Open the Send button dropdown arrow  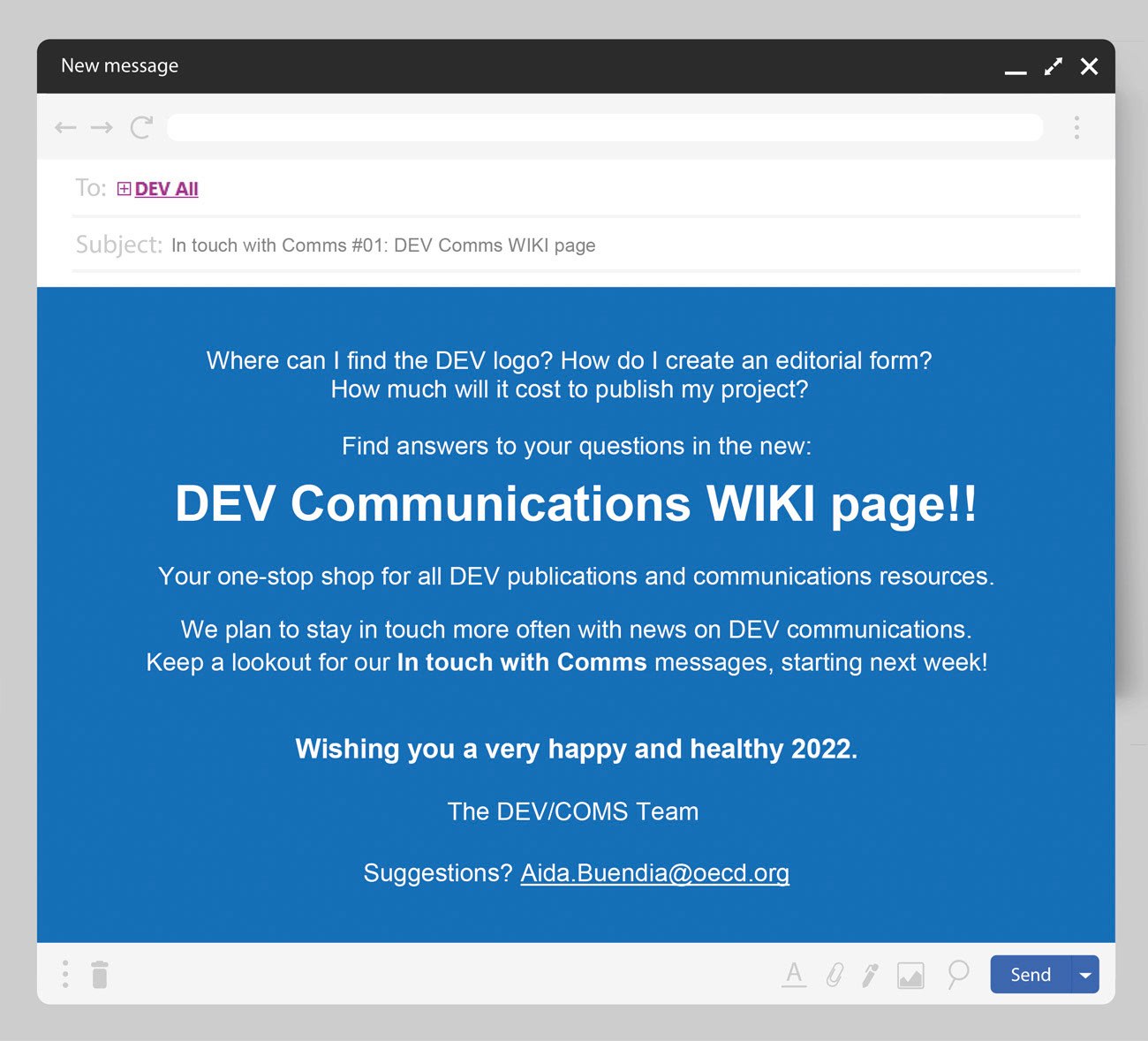click(x=1085, y=974)
